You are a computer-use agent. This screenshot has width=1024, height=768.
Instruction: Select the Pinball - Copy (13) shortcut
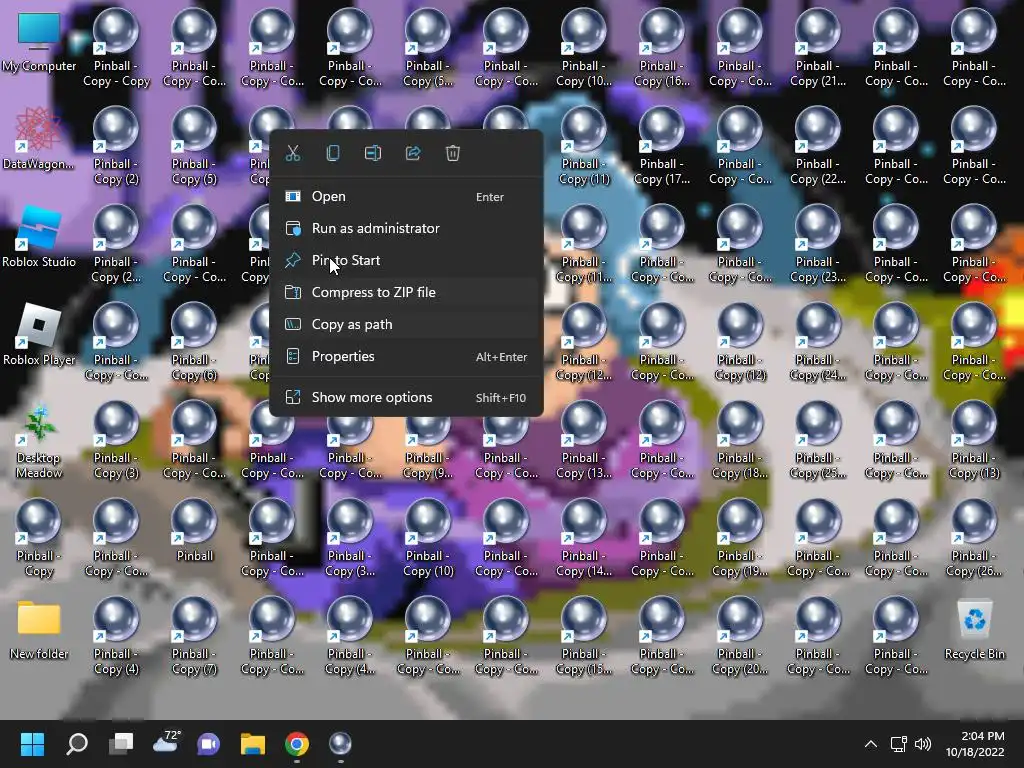(x=974, y=441)
